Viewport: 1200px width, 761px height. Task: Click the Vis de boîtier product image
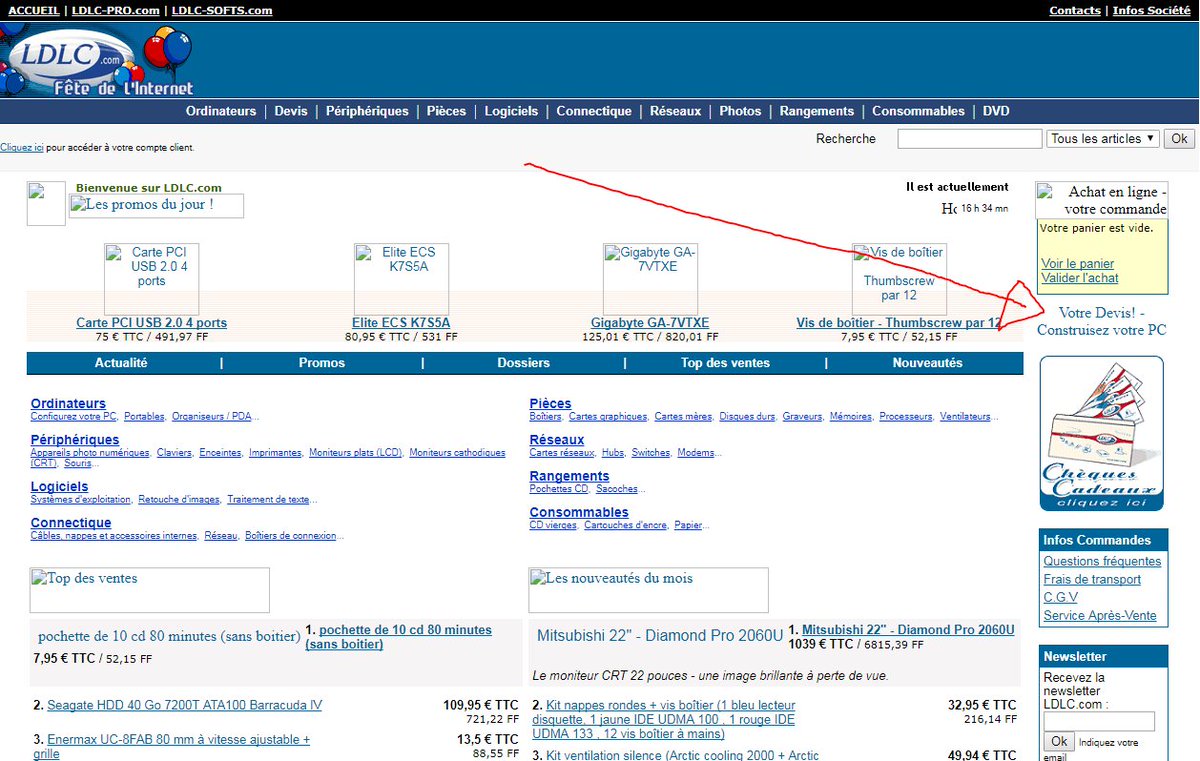(899, 279)
